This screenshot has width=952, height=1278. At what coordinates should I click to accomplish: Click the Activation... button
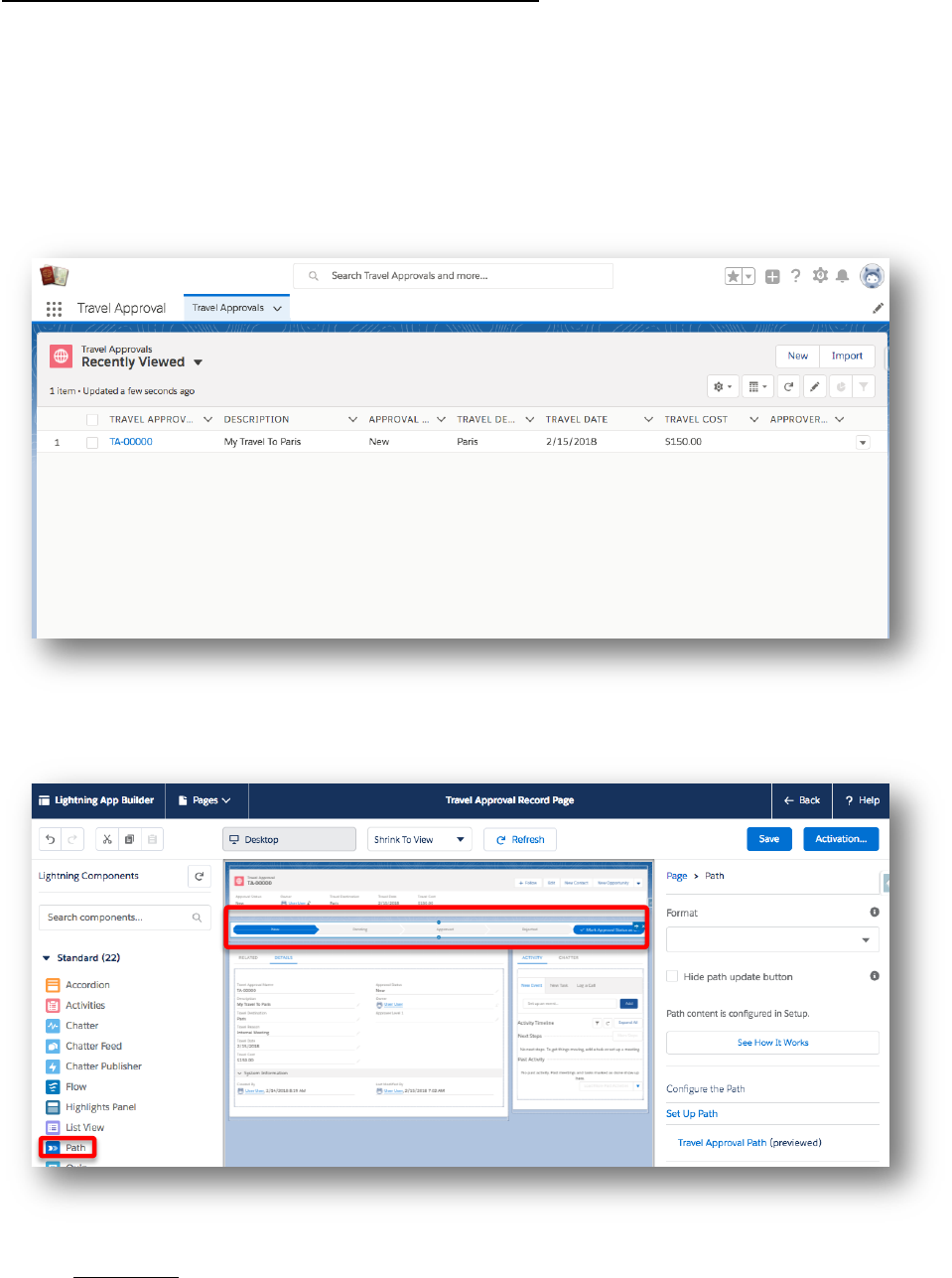(x=841, y=839)
